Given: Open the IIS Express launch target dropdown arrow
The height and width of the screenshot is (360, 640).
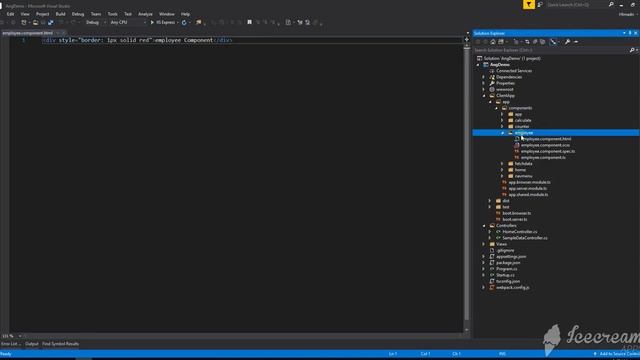Looking at the screenshot, I should coord(178,22).
